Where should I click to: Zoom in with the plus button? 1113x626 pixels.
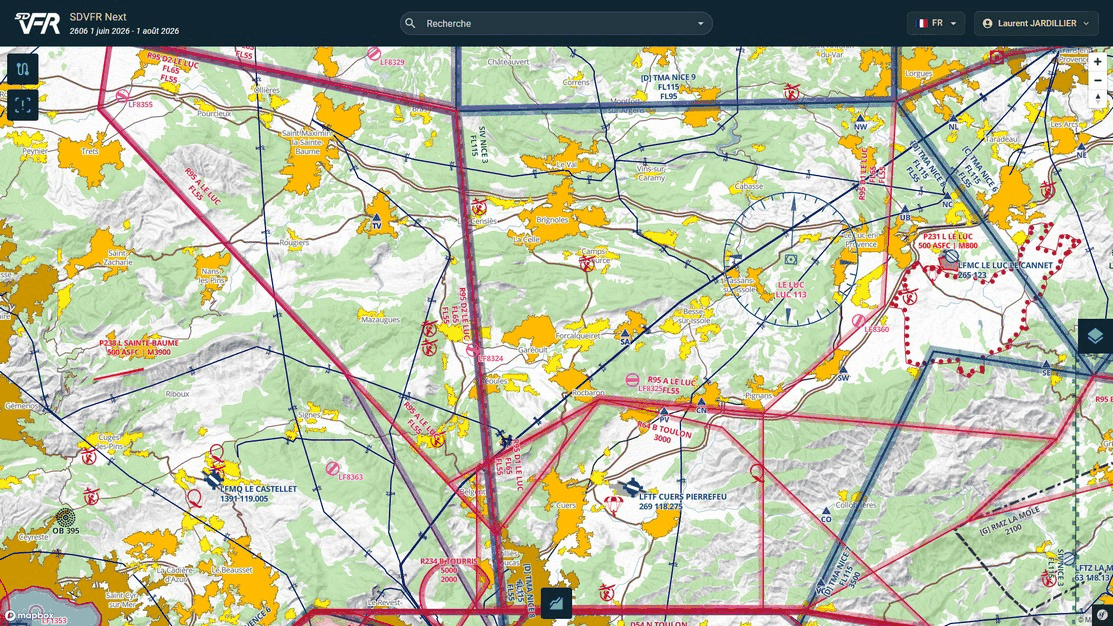(x=1097, y=62)
